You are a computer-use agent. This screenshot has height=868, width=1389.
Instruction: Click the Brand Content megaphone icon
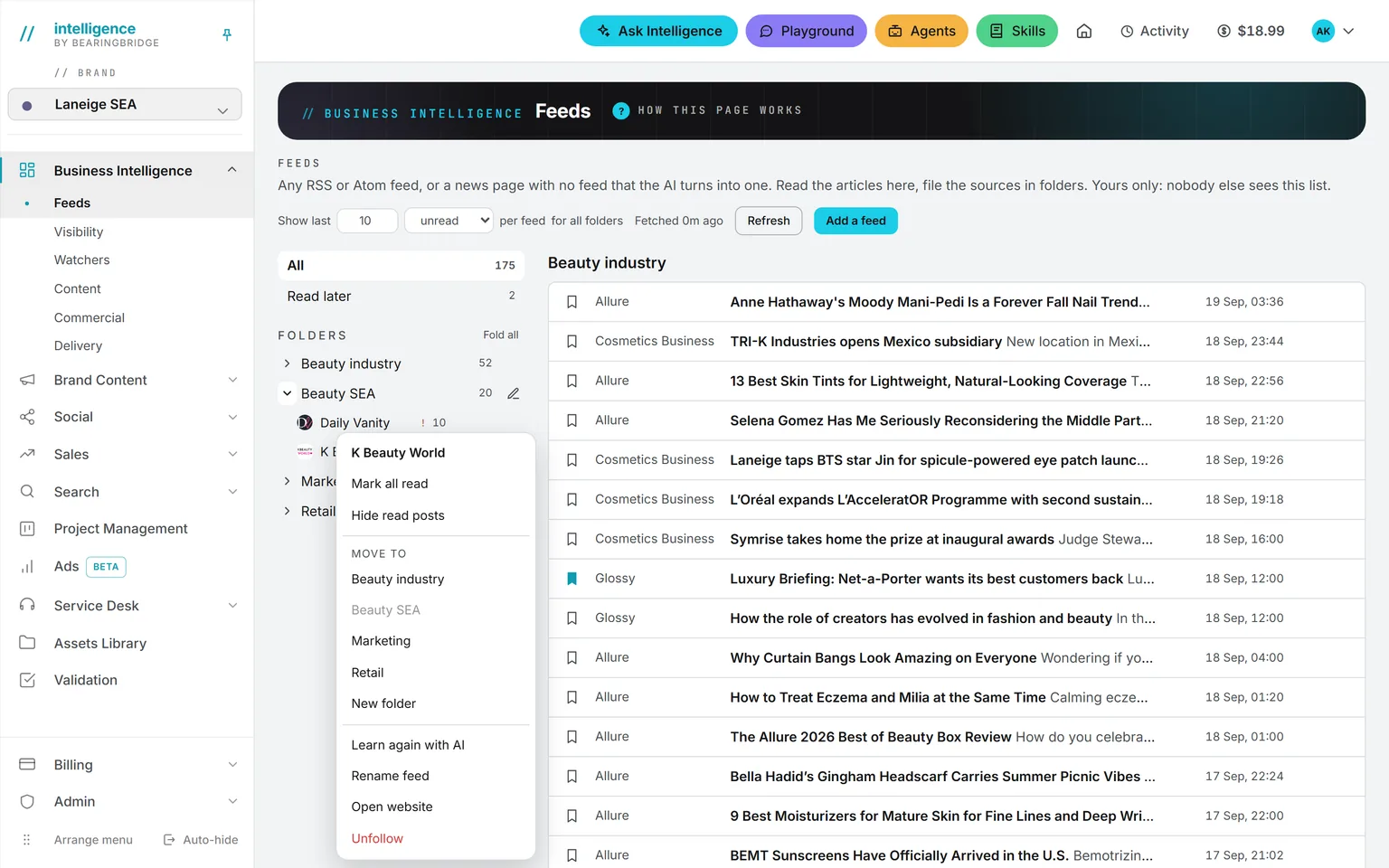pyautogui.click(x=27, y=380)
